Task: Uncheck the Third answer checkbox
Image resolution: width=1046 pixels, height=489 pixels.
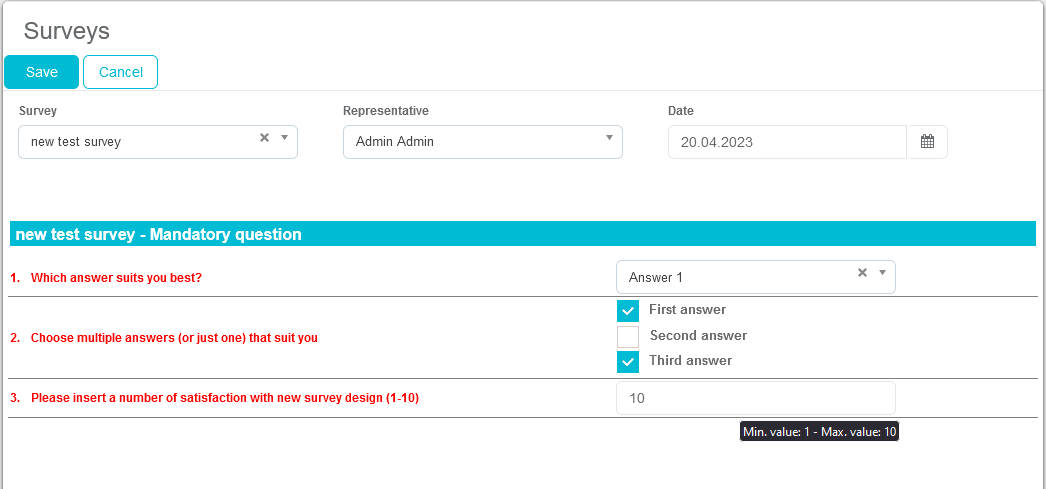Action: tap(628, 361)
